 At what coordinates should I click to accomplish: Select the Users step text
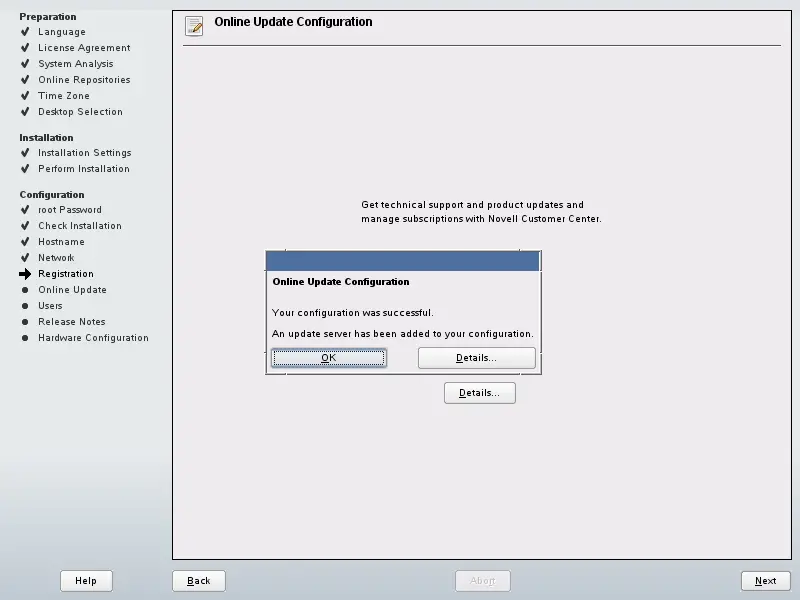[50, 306]
